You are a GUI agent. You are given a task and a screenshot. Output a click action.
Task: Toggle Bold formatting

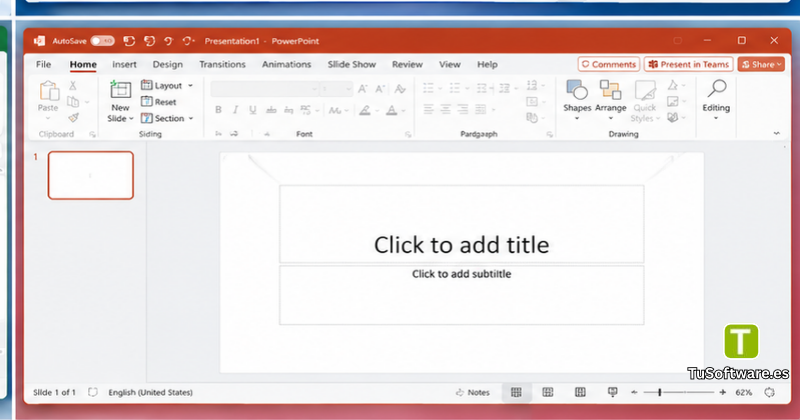tap(218, 110)
